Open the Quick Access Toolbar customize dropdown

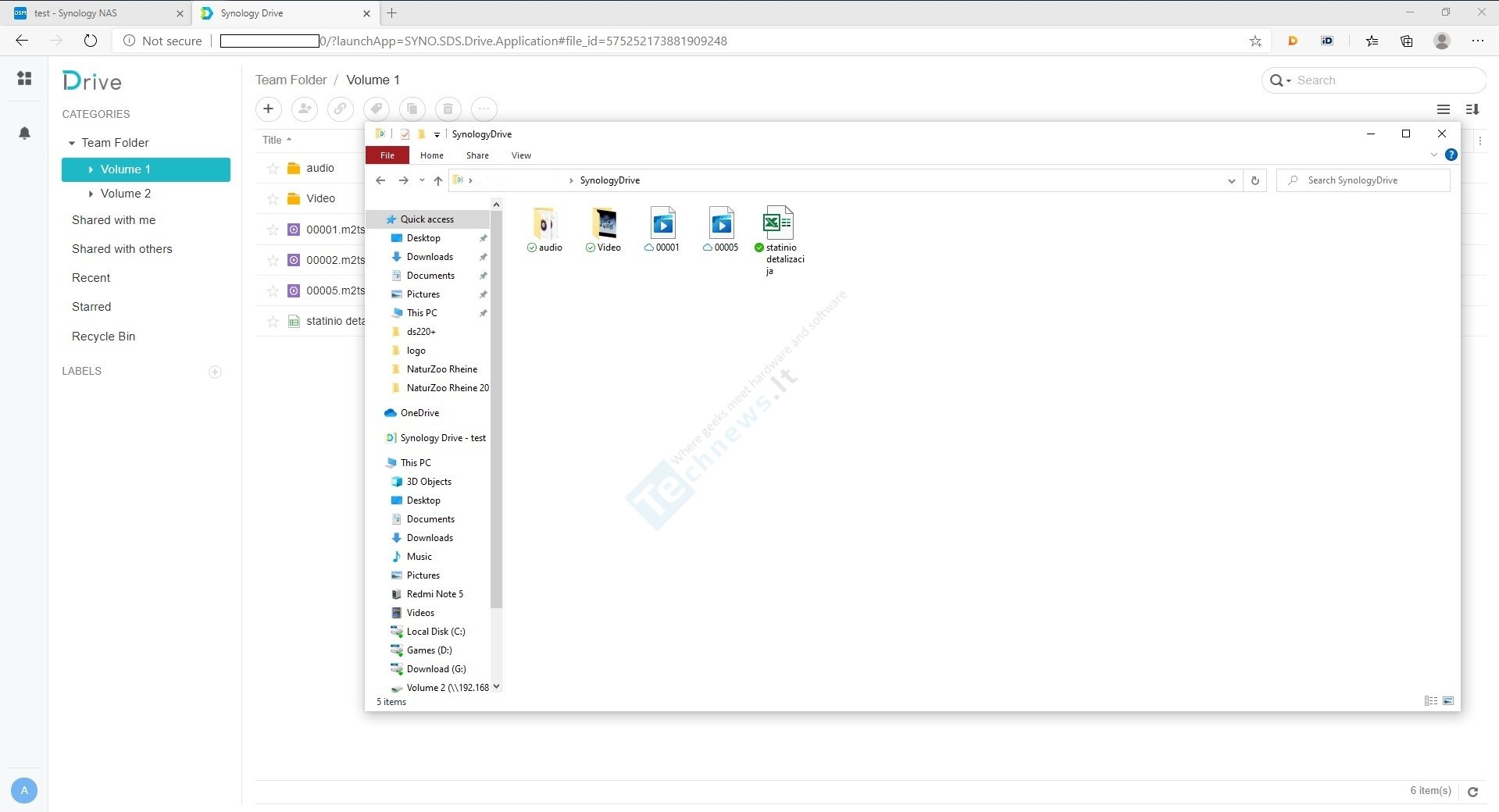[x=437, y=134]
